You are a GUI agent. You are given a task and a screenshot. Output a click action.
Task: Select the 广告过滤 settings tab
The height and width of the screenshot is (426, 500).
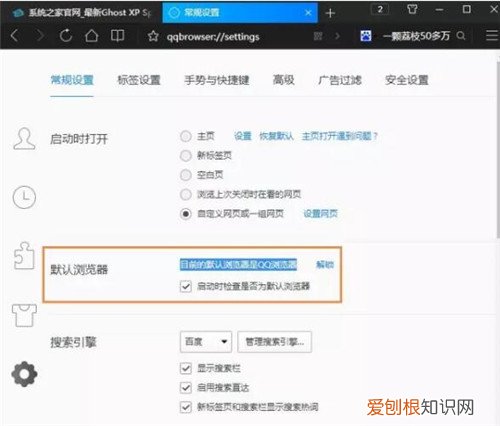click(340, 80)
